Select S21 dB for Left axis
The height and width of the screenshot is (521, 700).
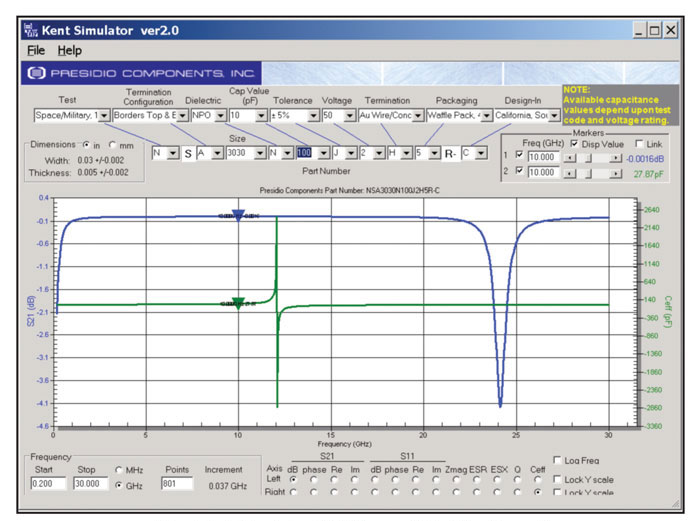pos(293,479)
